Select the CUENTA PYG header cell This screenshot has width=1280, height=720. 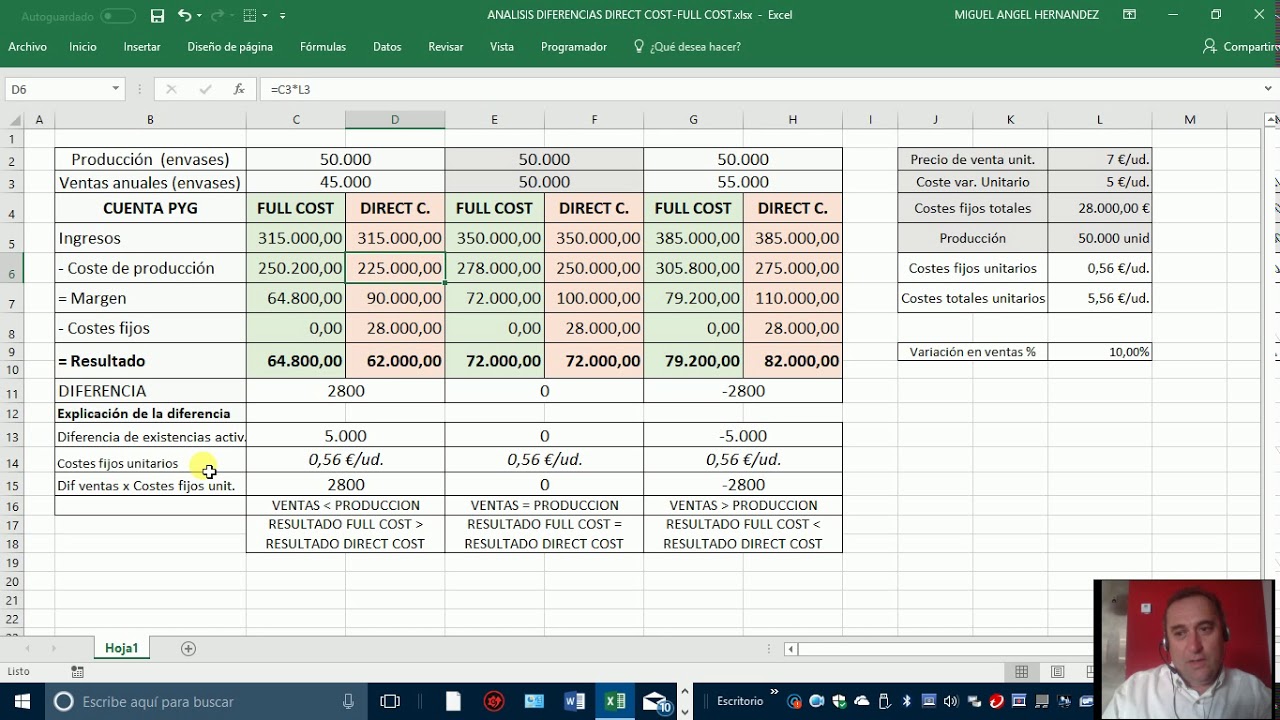click(150, 208)
